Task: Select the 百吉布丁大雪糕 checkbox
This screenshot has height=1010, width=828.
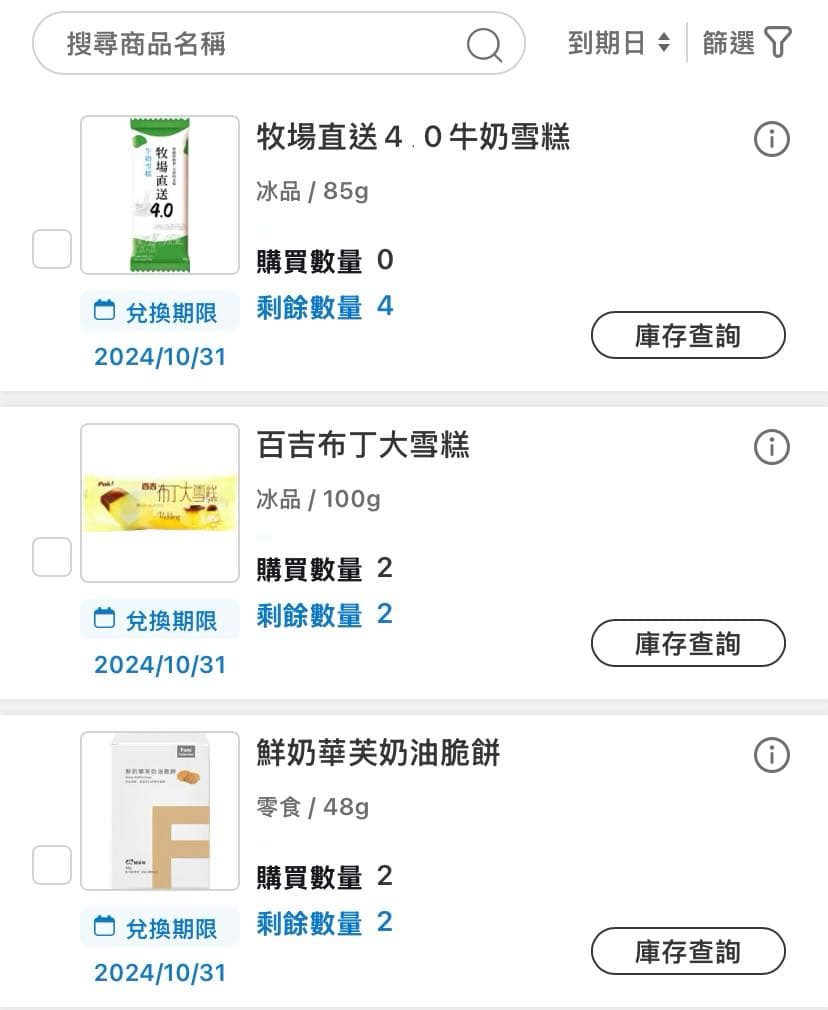Action: point(52,557)
